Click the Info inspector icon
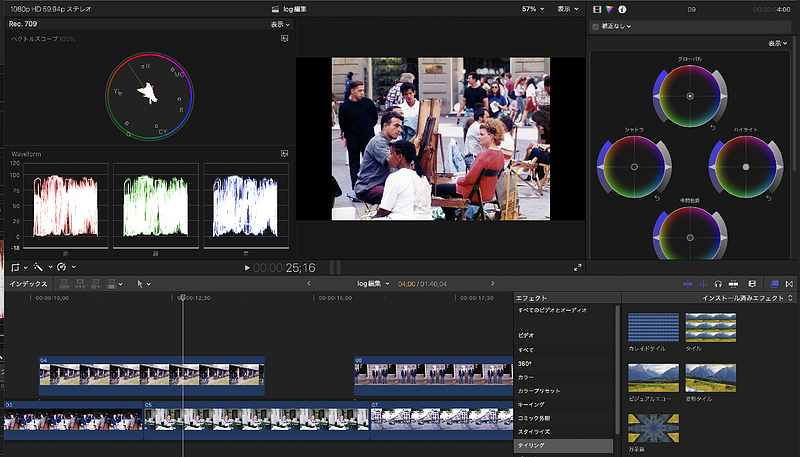 click(x=621, y=9)
